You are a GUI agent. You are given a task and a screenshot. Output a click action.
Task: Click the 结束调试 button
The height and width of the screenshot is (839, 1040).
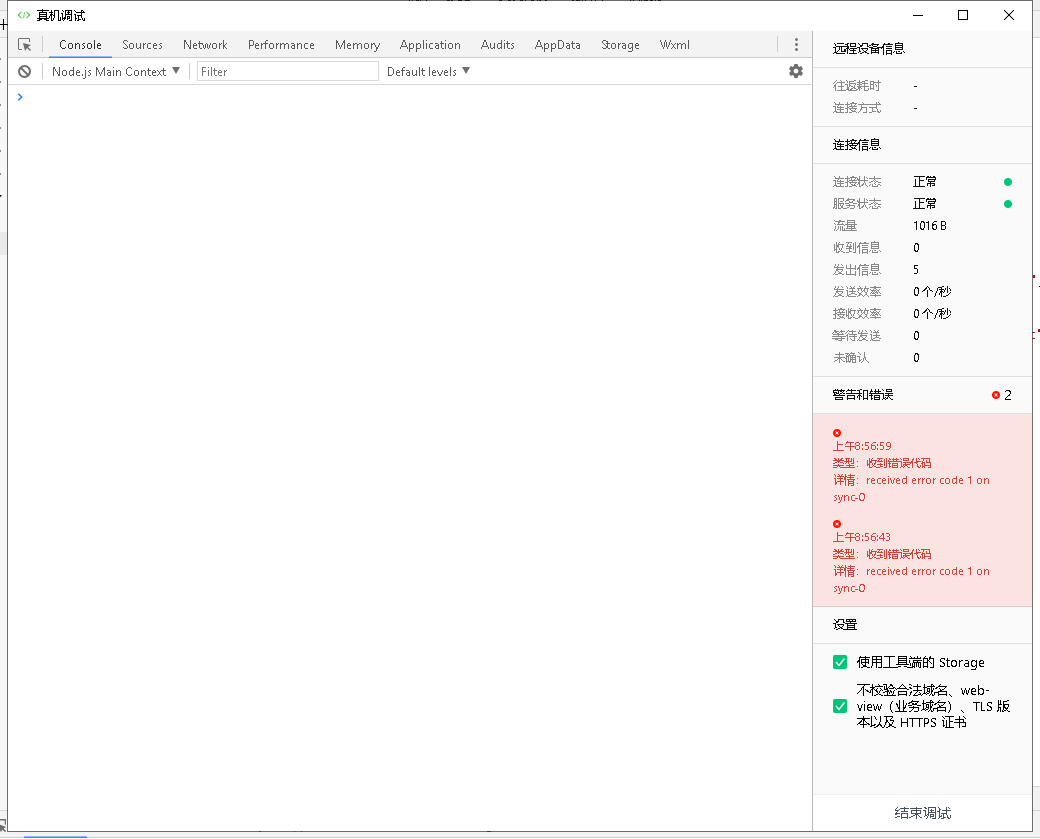click(922, 813)
